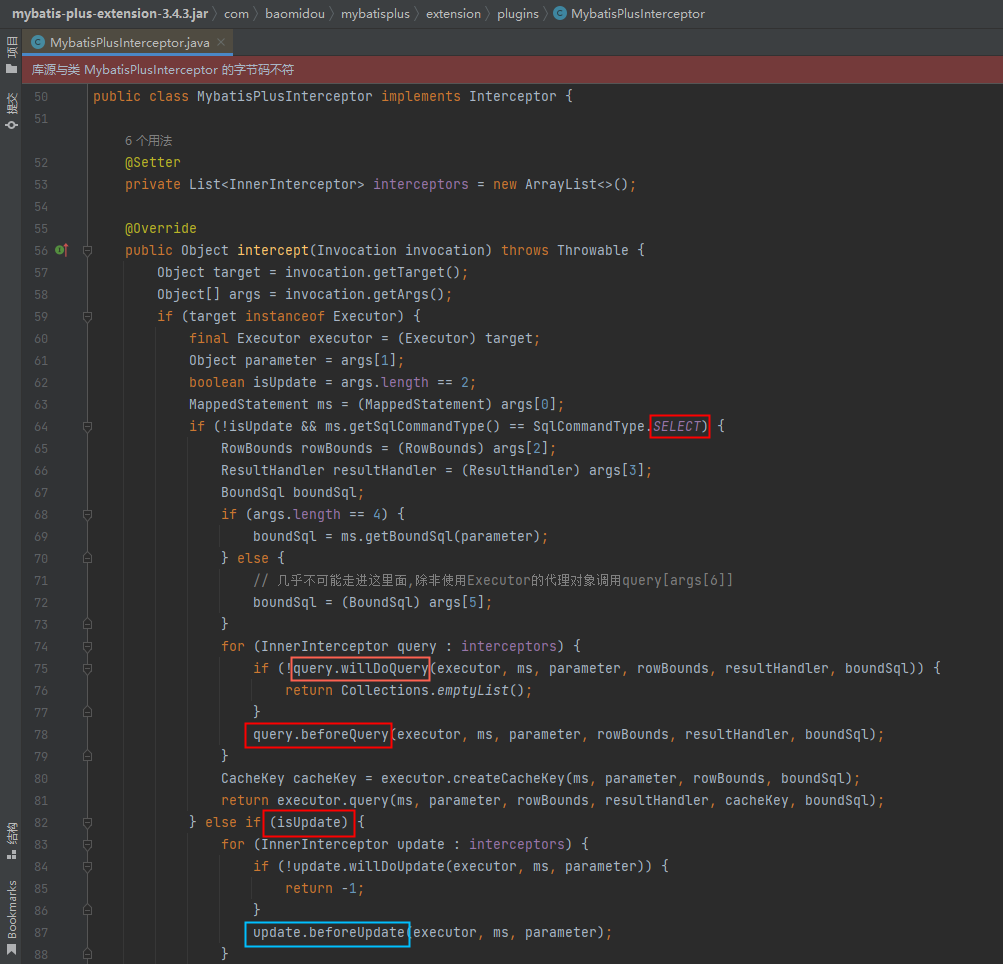Collapse the 'if target instanceof Executor' fold on line 59

coord(88,317)
